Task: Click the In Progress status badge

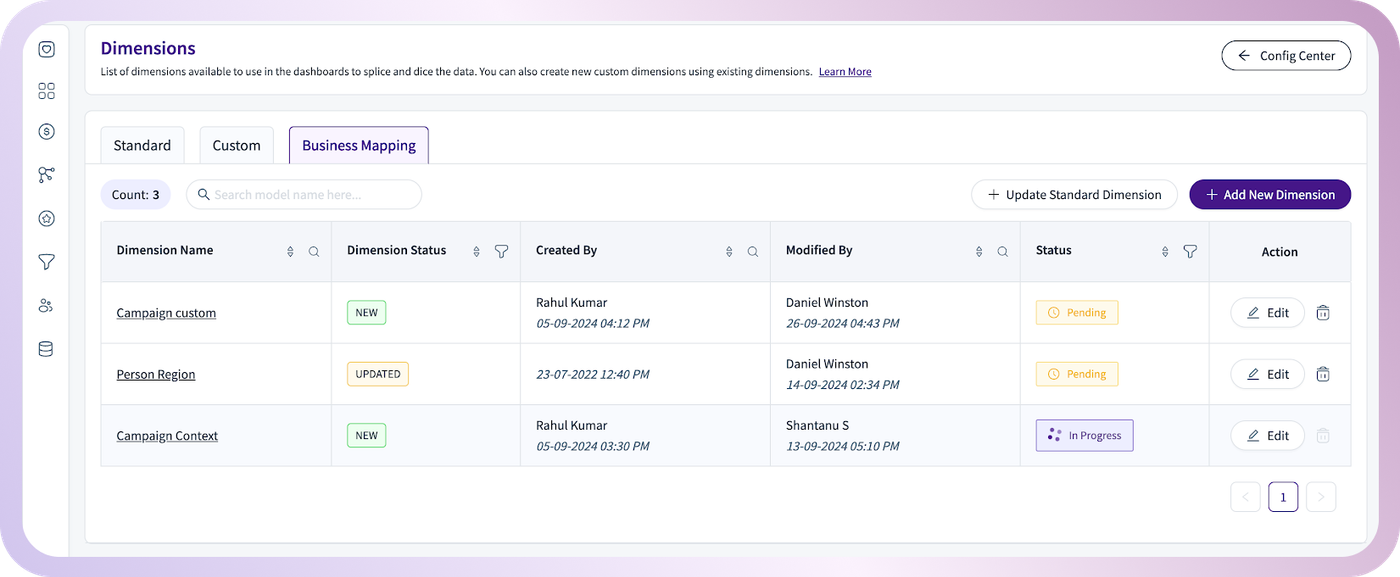Action: coord(1084,436)
